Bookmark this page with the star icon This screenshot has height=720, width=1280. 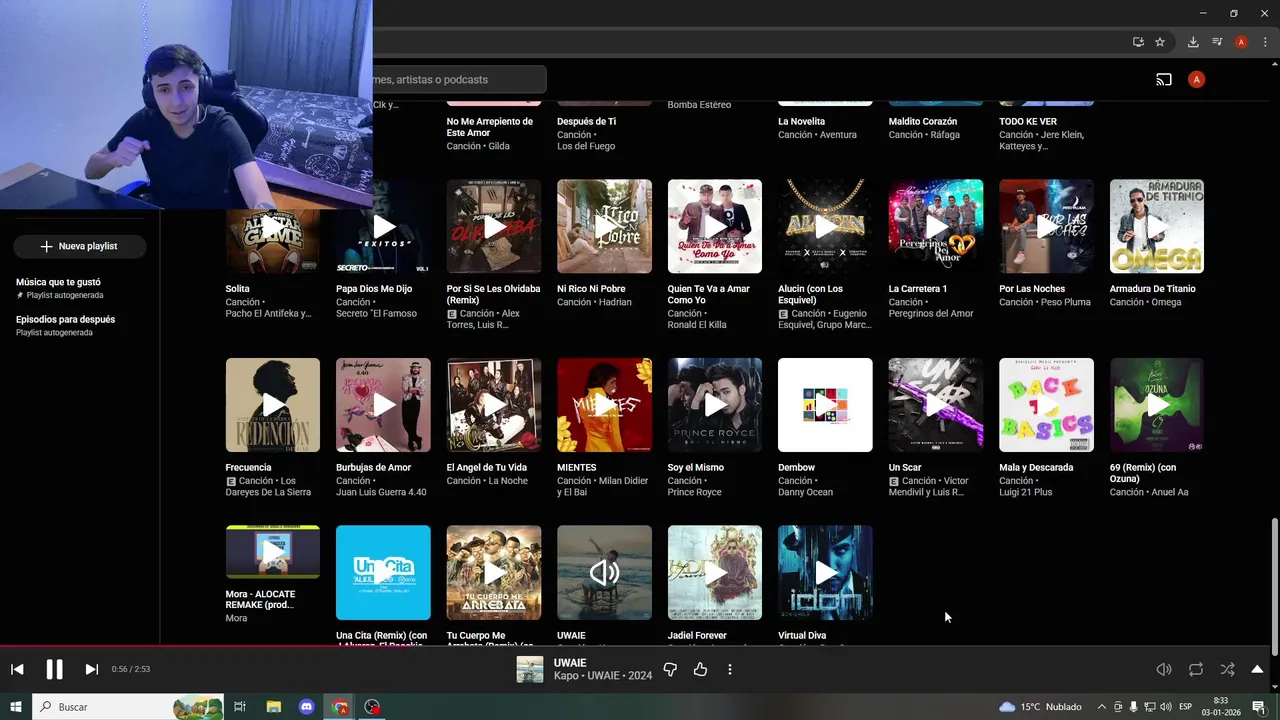tap(1160, 42)
